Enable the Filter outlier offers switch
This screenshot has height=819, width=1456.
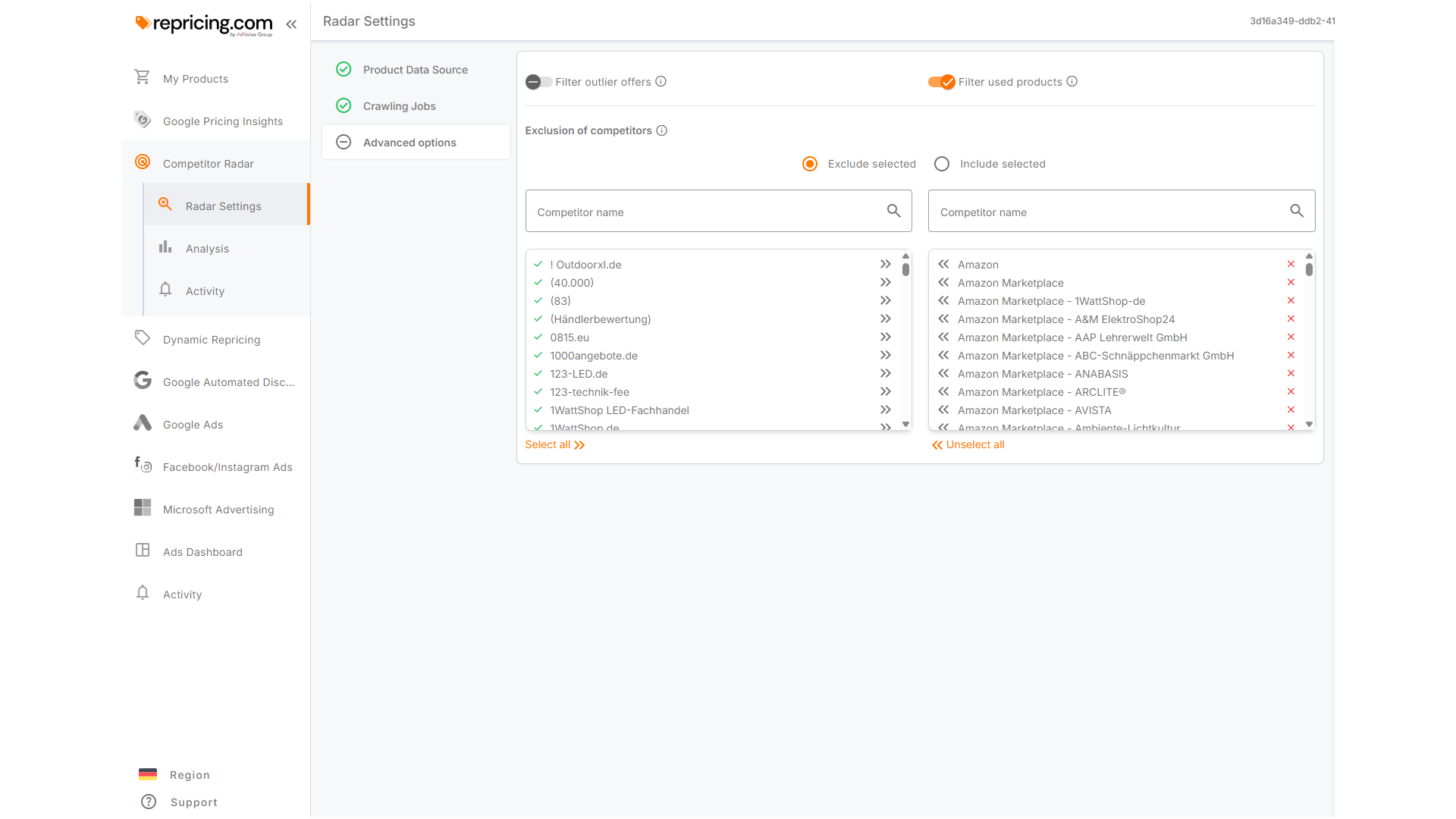pyautogui.click(x=538, y=82)
